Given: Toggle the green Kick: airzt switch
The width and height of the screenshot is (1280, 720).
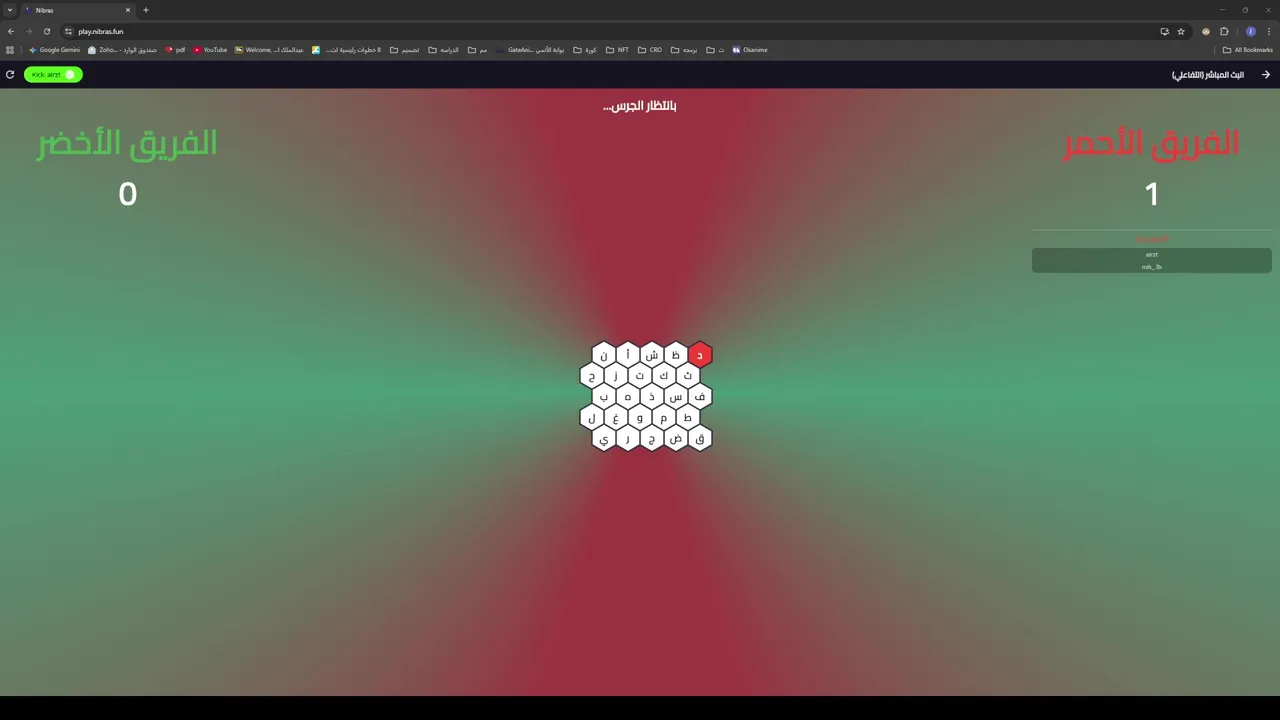Looking at the screenshot, I should tap(53, 74).
